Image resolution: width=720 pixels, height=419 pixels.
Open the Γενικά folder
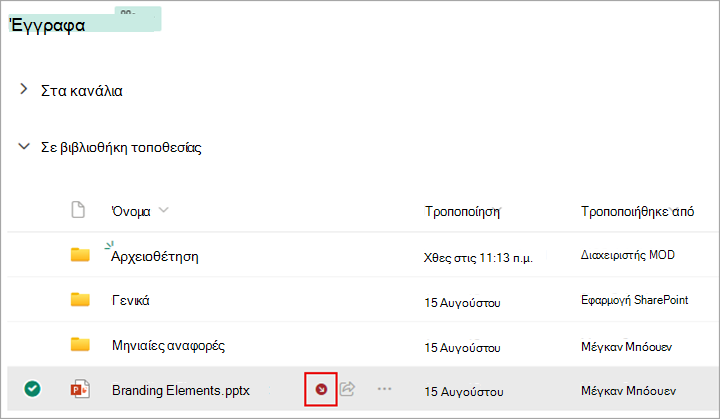[x=131, y=300]
